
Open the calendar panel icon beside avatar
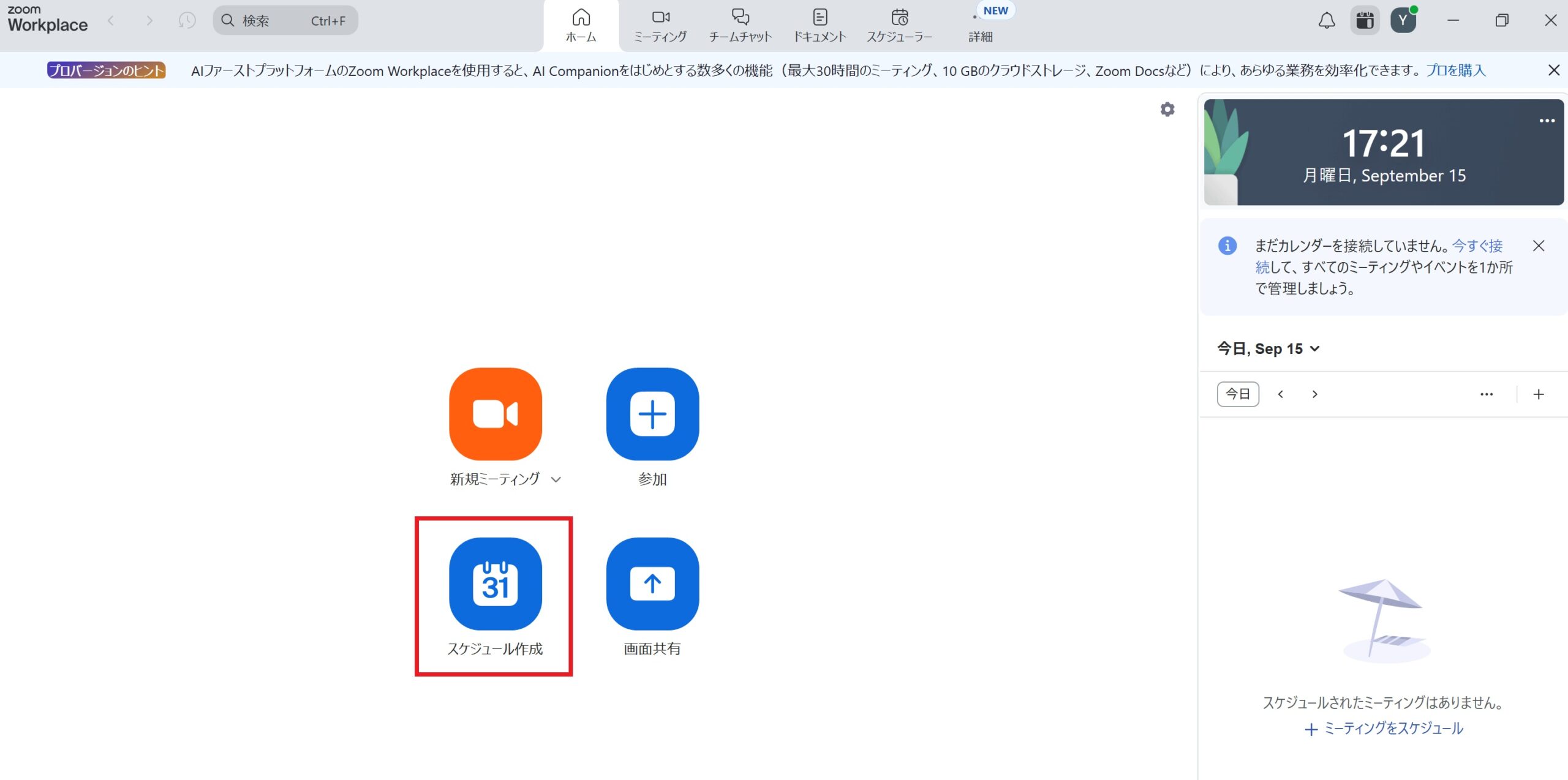pos(1365,21)
